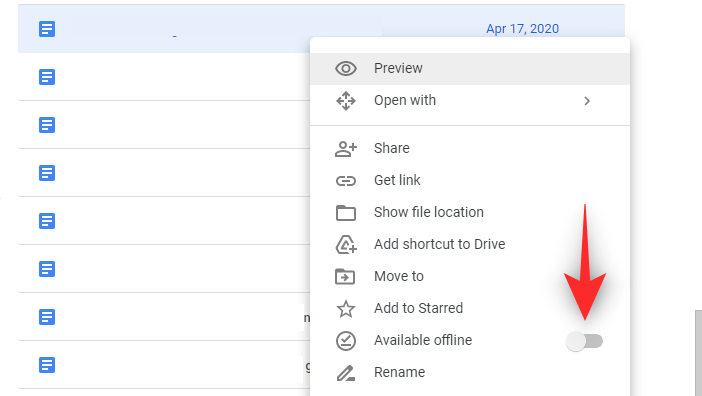Select Preview from the context menu
Screen dimensions: 702x396
(470, 68)
